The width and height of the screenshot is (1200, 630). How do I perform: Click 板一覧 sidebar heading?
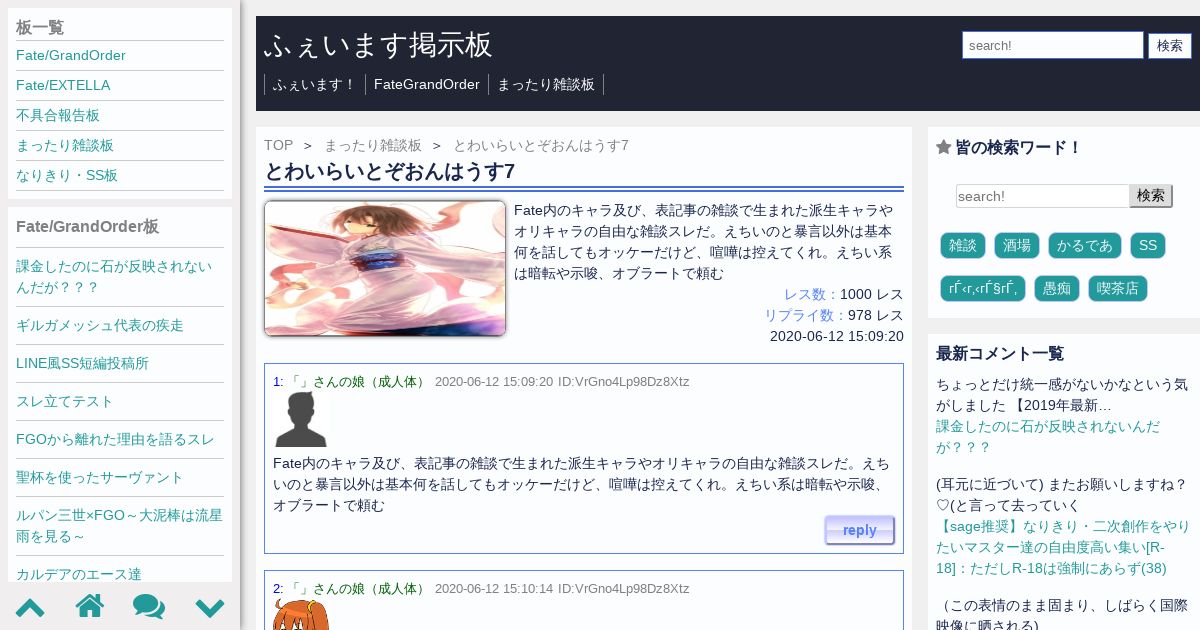coord(40,27)
